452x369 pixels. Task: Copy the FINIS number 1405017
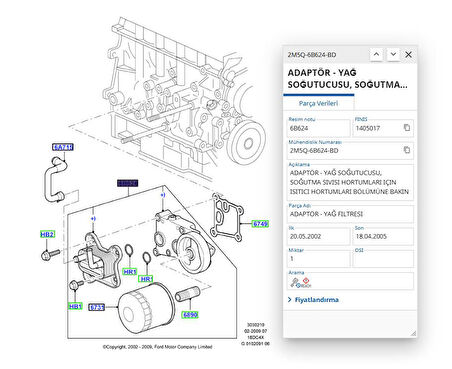pos(407,128)
